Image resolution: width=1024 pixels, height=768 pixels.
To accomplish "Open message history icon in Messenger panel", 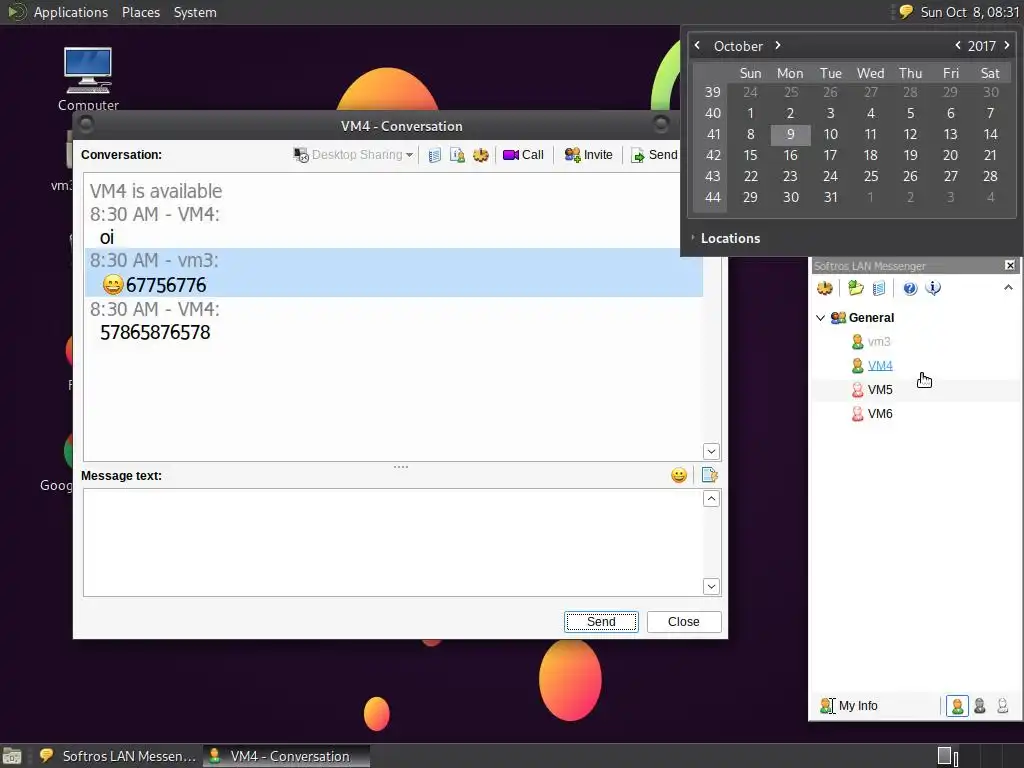I will pos(879,288).
